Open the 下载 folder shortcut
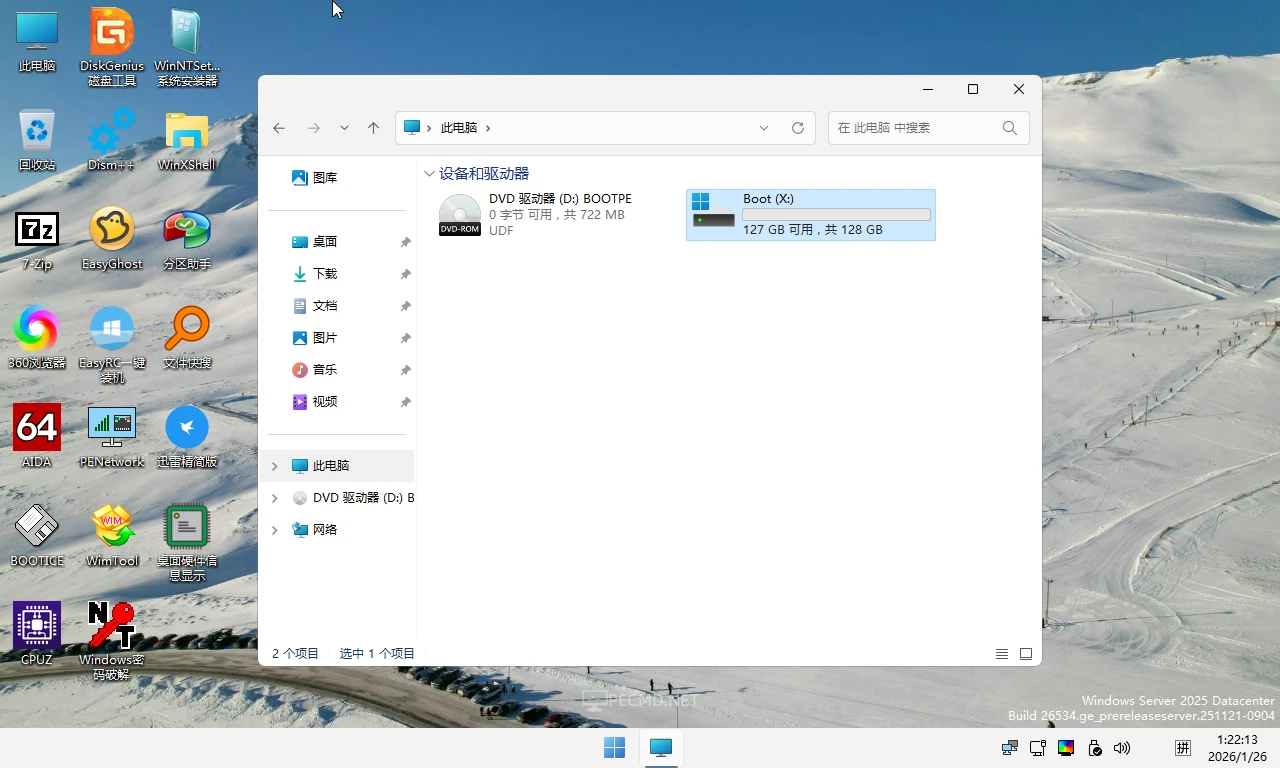The image size is (1280, 768). [325, 273]
